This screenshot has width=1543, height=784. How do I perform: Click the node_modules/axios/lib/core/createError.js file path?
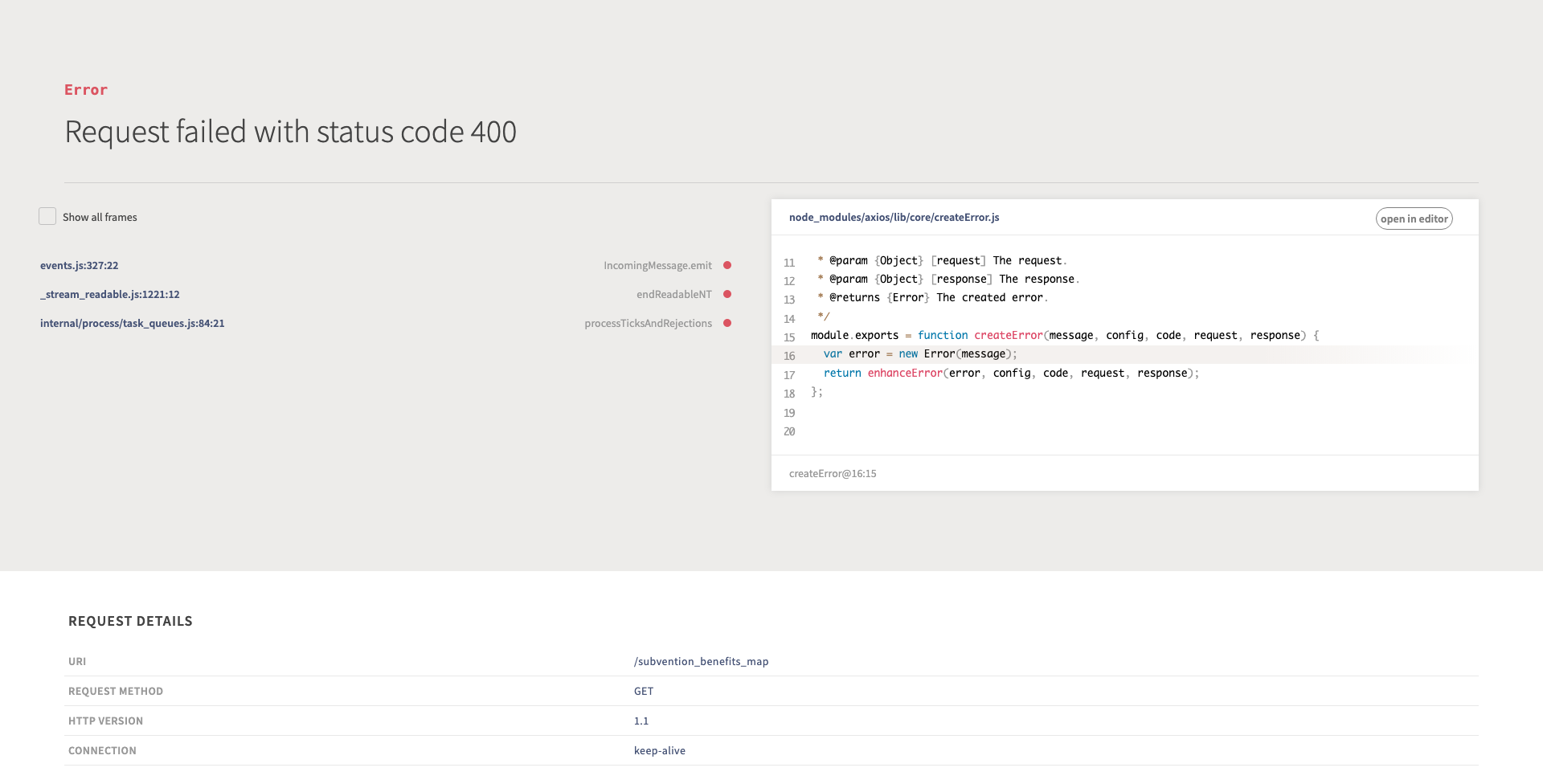(x=894, y=217)
